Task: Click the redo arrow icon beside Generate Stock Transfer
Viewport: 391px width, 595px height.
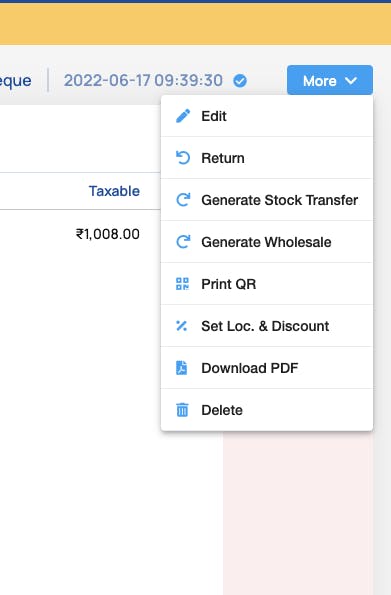Action: click(183, 200)
